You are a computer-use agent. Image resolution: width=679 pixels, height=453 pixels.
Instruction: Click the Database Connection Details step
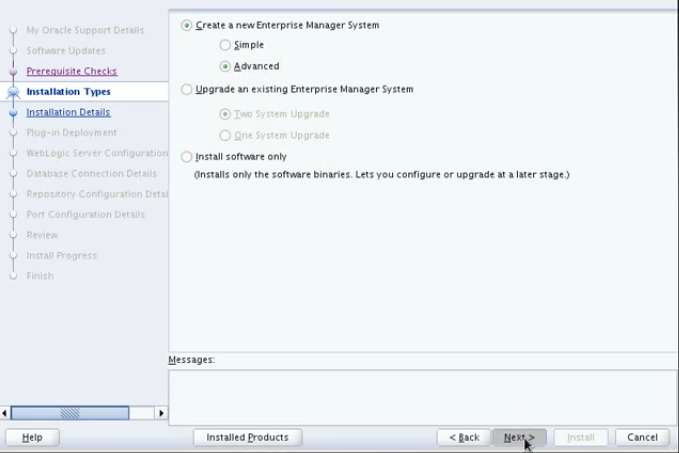[91, 174]
